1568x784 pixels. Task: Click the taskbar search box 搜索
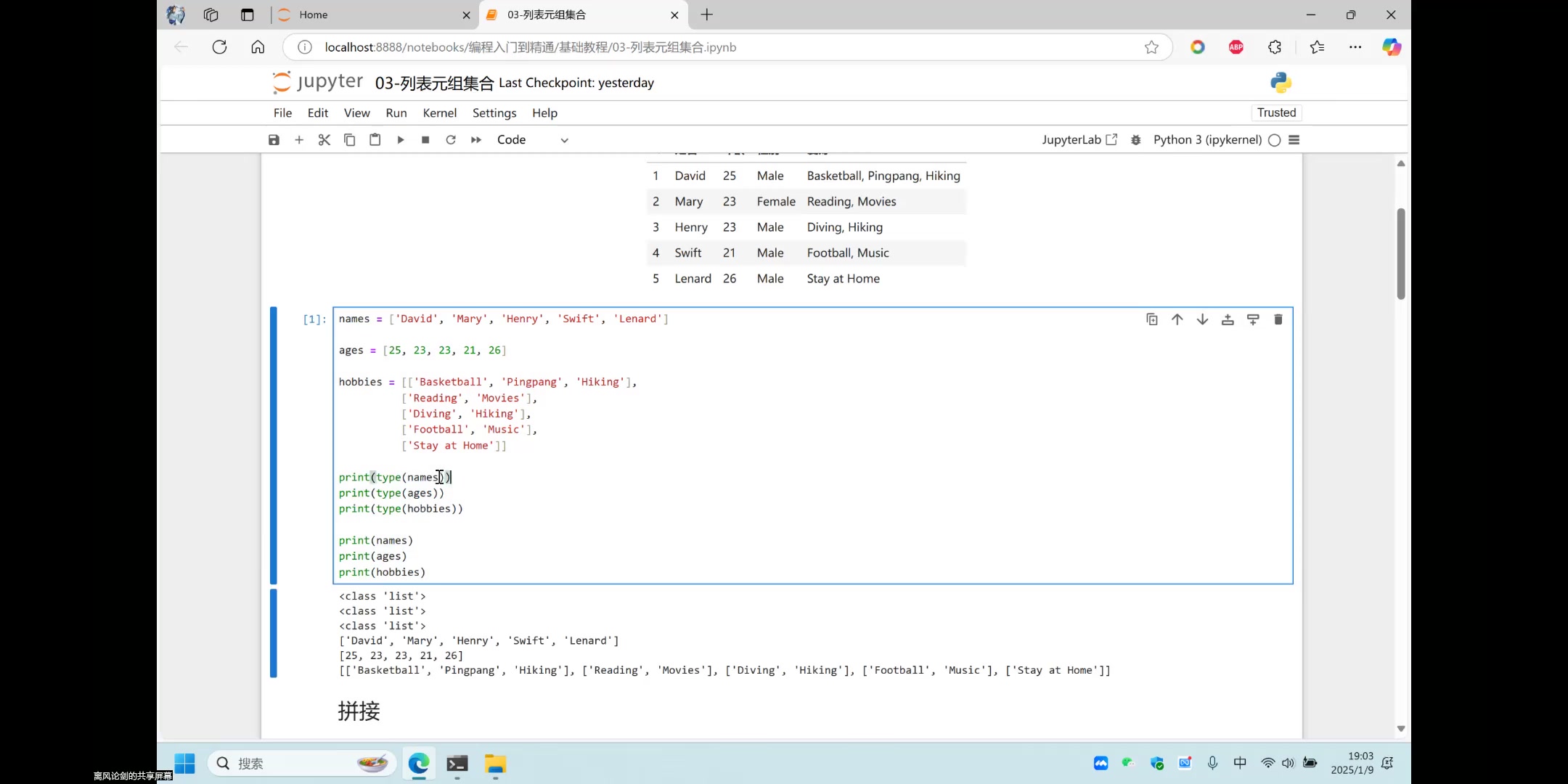coord(302,764)
